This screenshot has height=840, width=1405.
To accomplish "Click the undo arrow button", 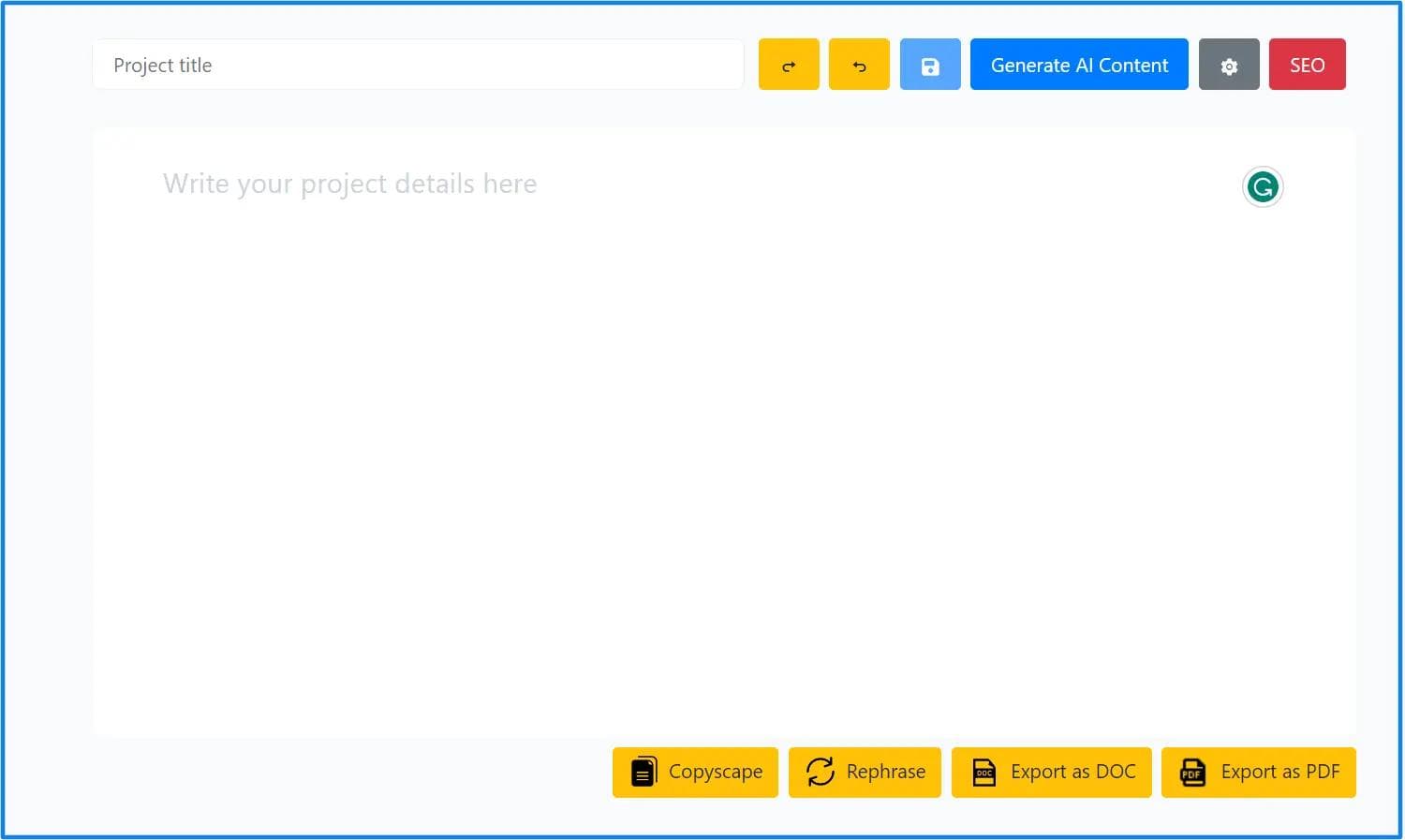I will coord(859,65).
